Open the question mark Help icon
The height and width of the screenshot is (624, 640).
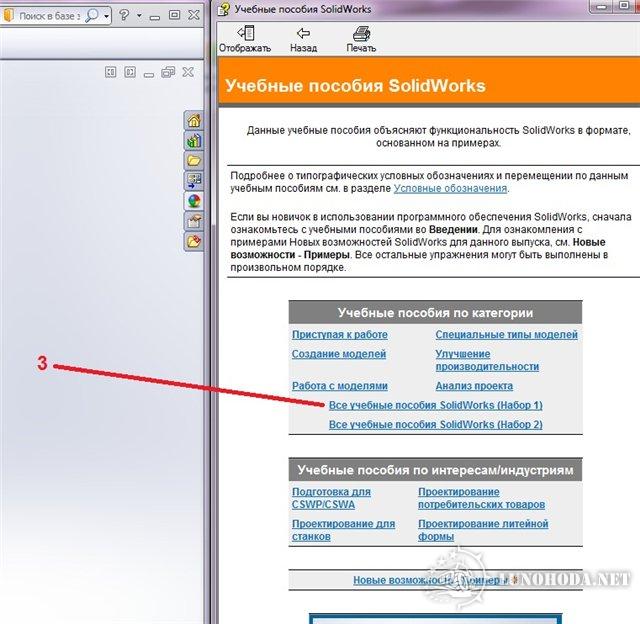124,16
